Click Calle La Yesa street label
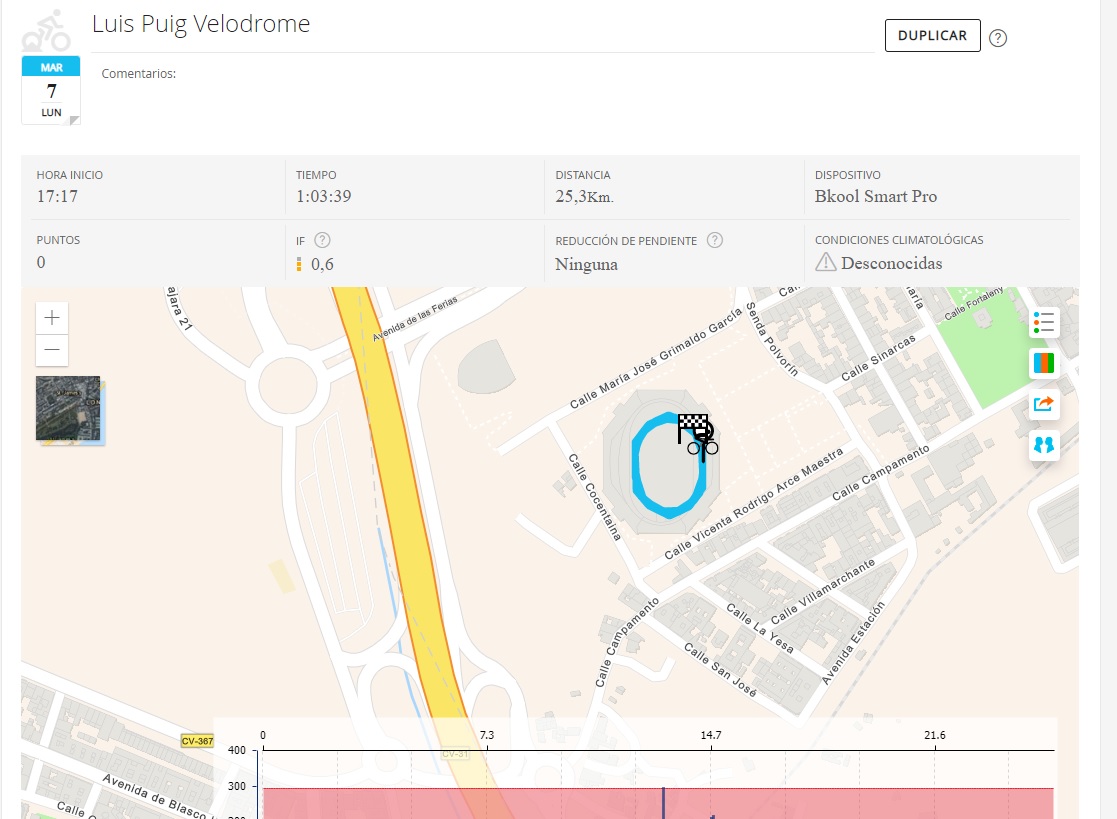This screenshot has height=819, width=1117. coord(759,628)
